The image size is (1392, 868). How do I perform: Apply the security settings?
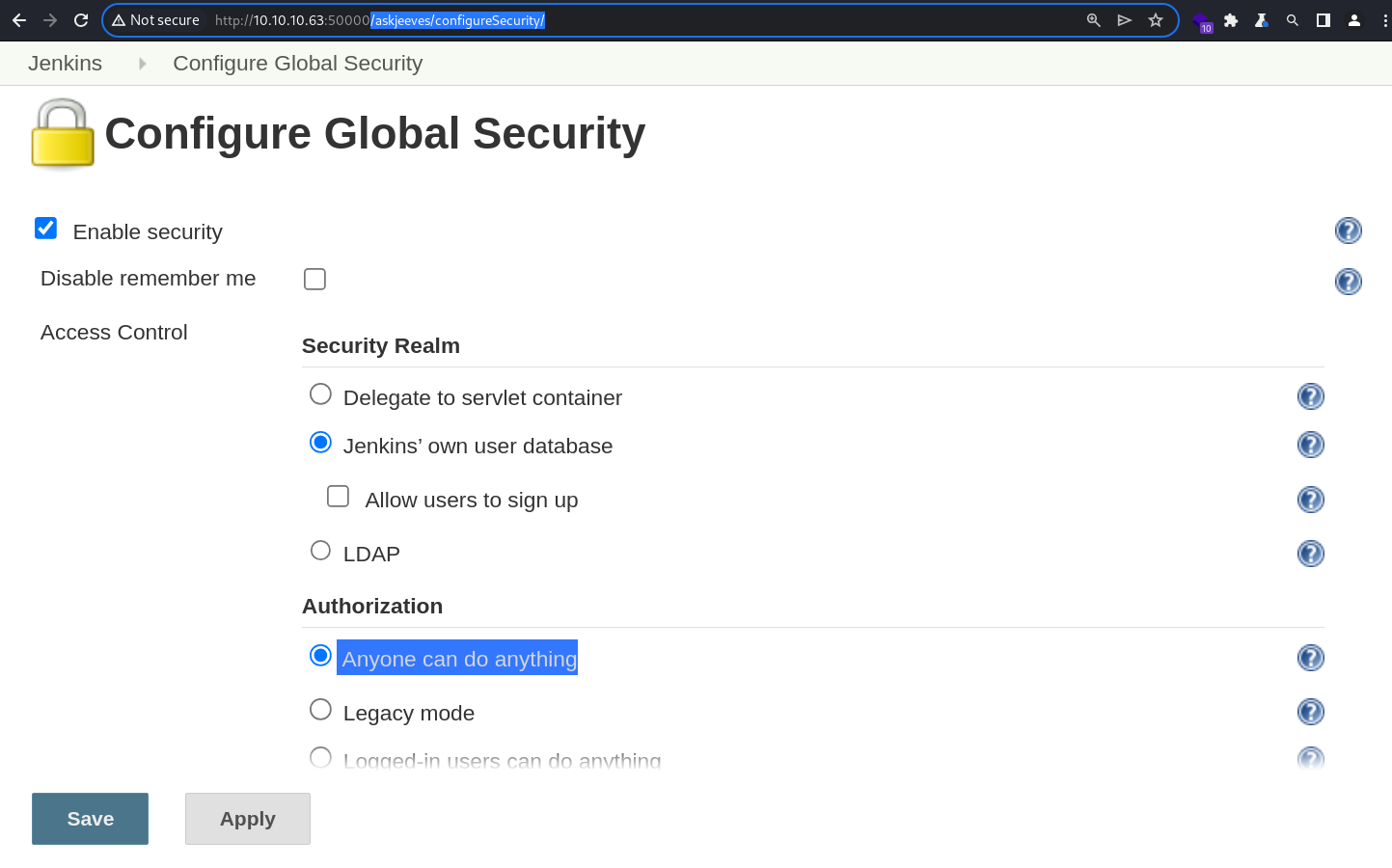tap(248, 819)
